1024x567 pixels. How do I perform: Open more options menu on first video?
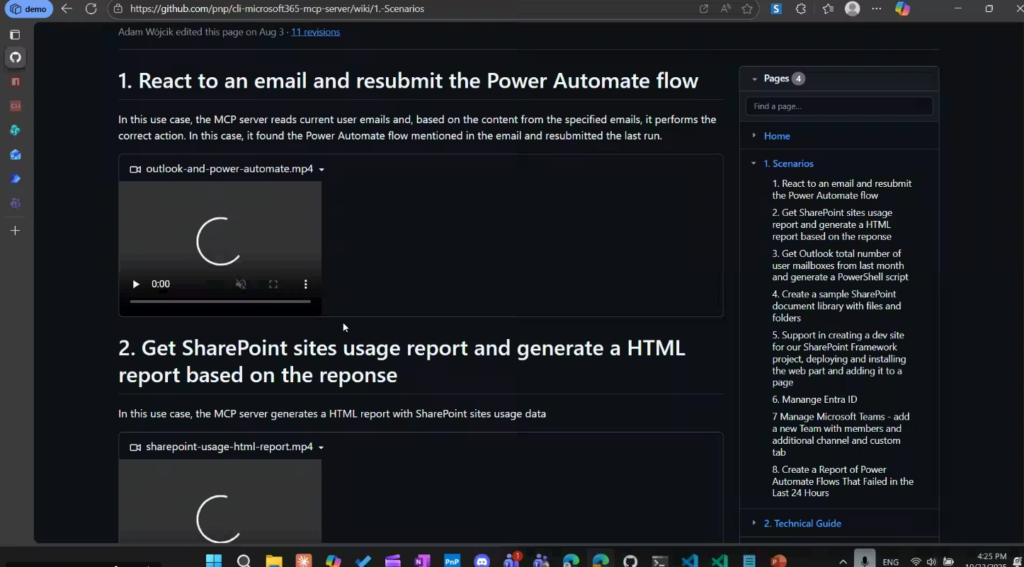click(305, 284)
